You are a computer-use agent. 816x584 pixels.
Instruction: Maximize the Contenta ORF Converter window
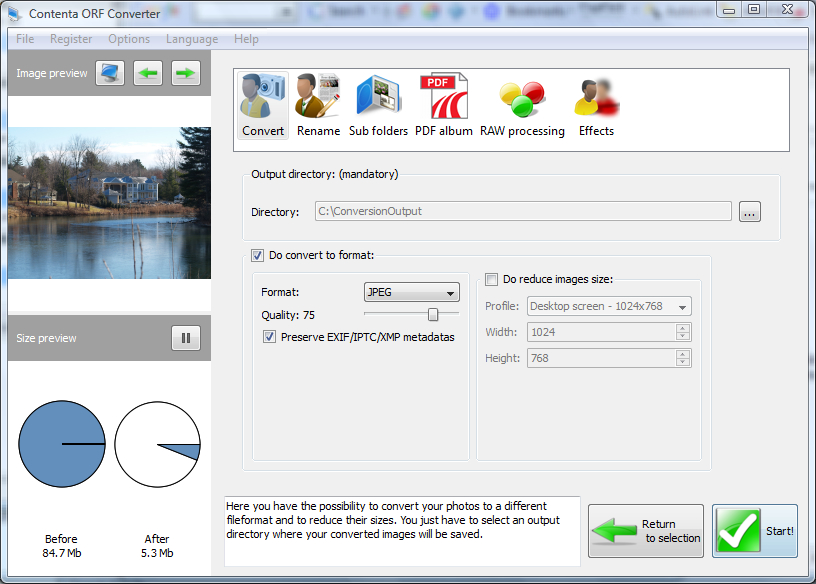point(754,9)
